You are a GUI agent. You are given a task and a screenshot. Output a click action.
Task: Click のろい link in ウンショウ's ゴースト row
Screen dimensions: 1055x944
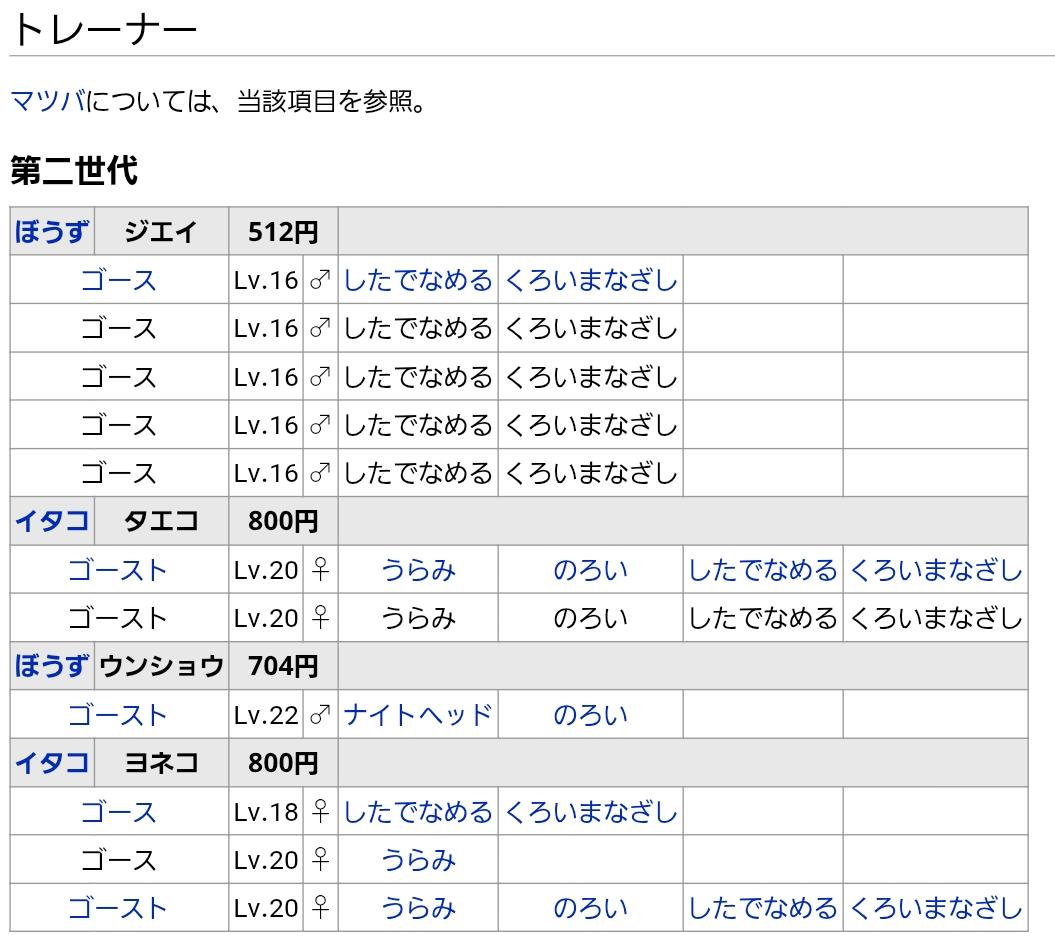pyautogui.click(x=590, y=715)
